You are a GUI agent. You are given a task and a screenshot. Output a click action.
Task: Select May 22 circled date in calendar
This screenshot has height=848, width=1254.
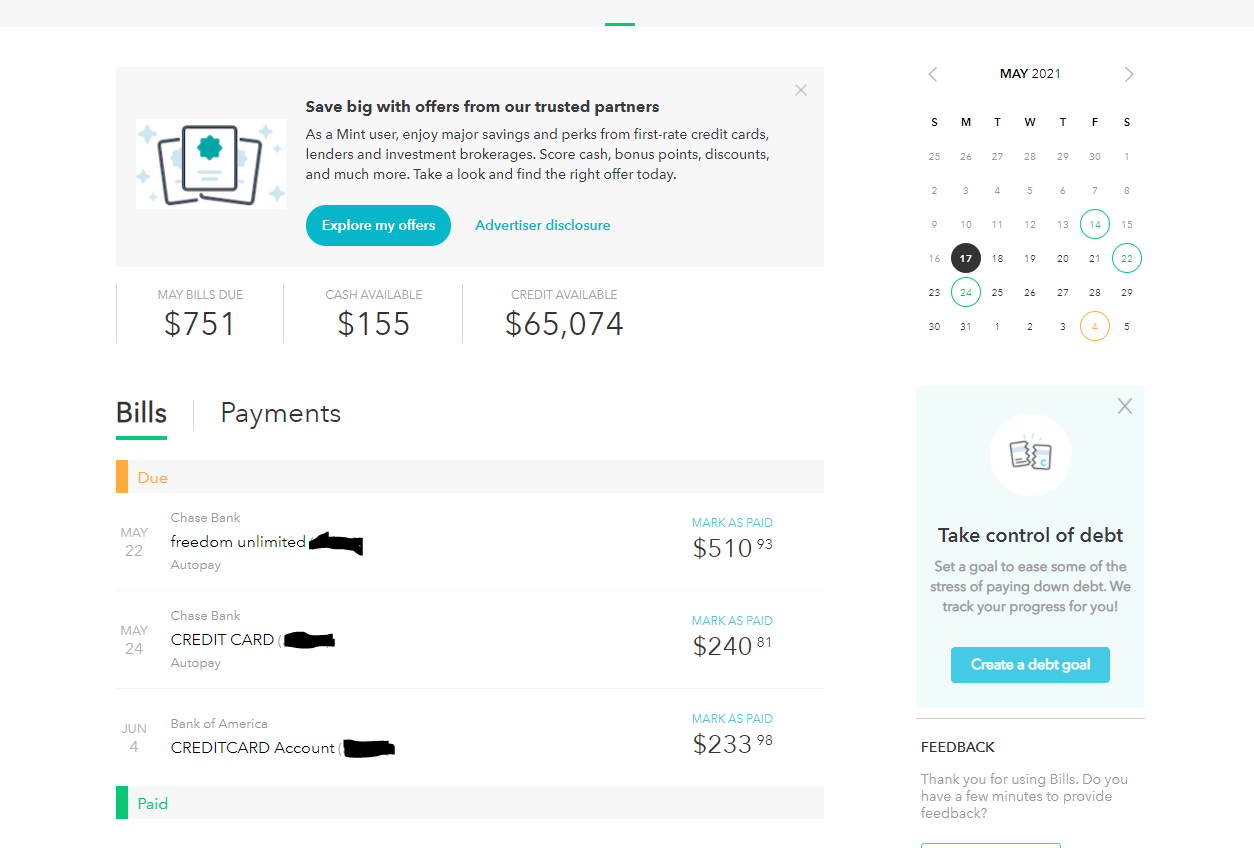click(1127, 258)
